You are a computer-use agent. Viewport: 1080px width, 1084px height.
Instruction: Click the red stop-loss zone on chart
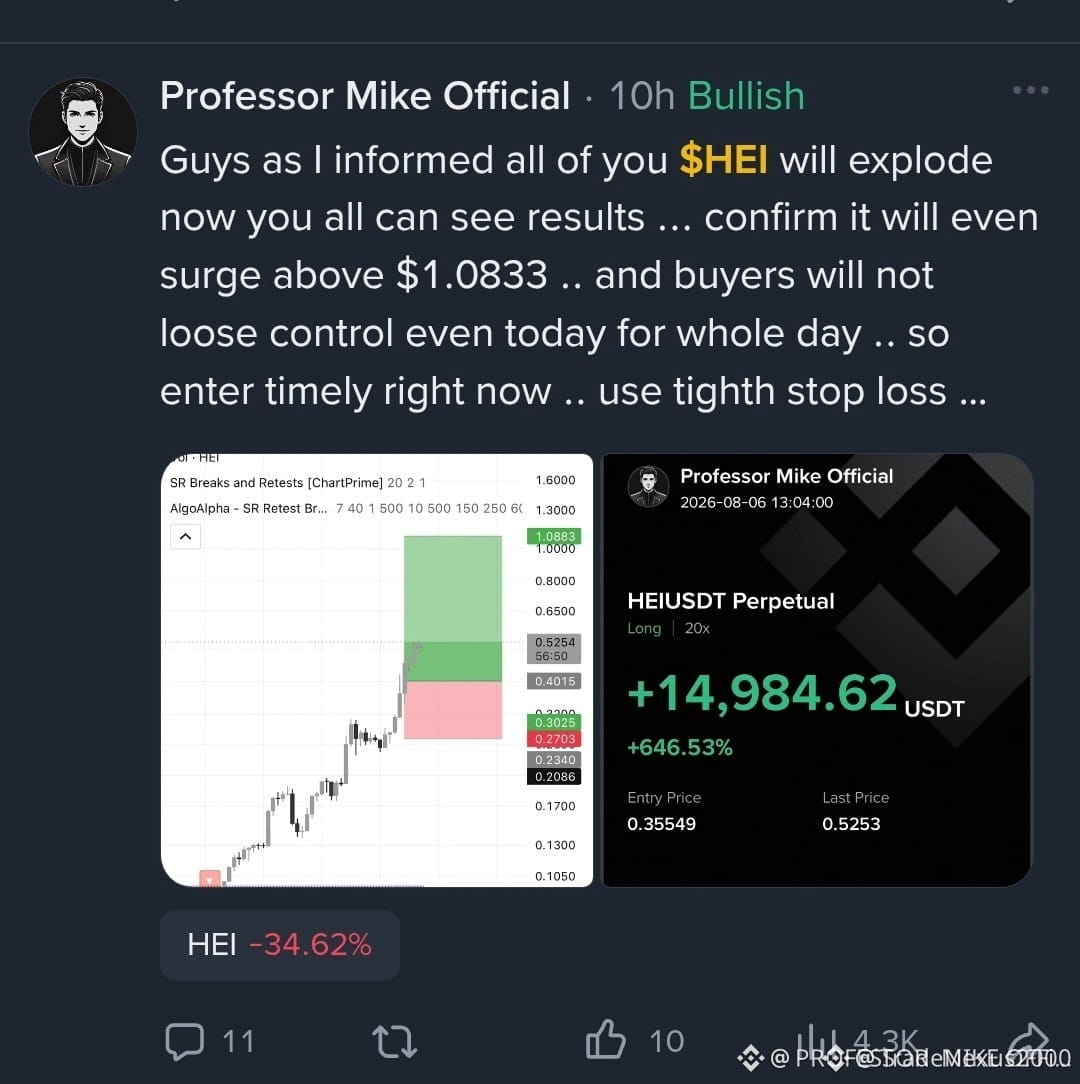[453, 710]
